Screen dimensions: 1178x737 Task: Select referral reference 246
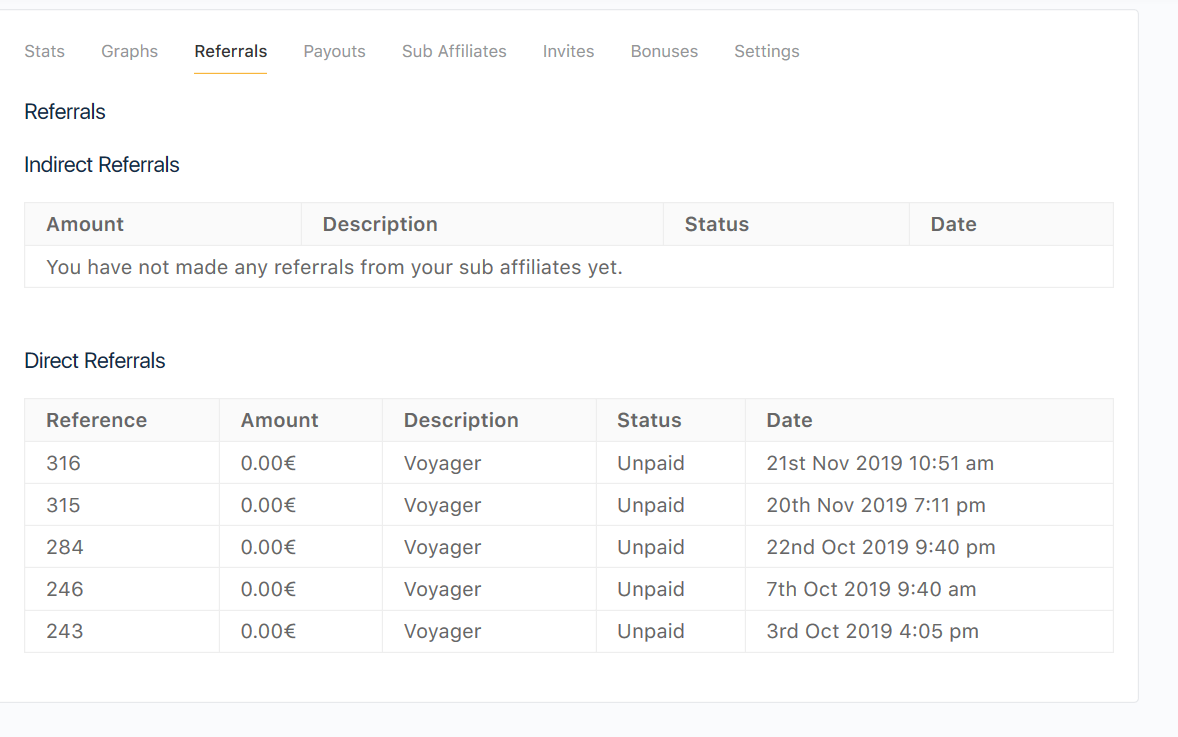pyautogui.click(x=65, y=589)
